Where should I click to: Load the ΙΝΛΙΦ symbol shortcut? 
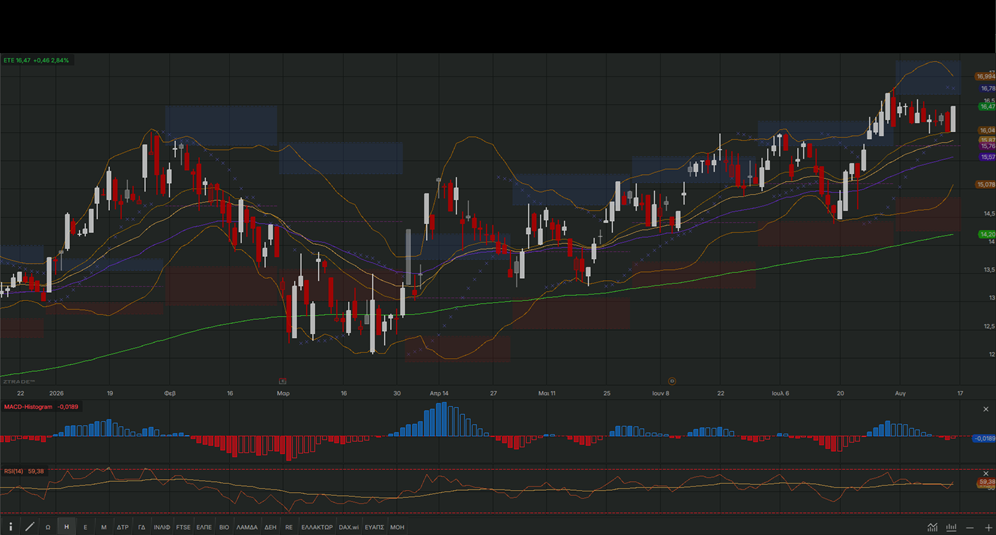162,527
